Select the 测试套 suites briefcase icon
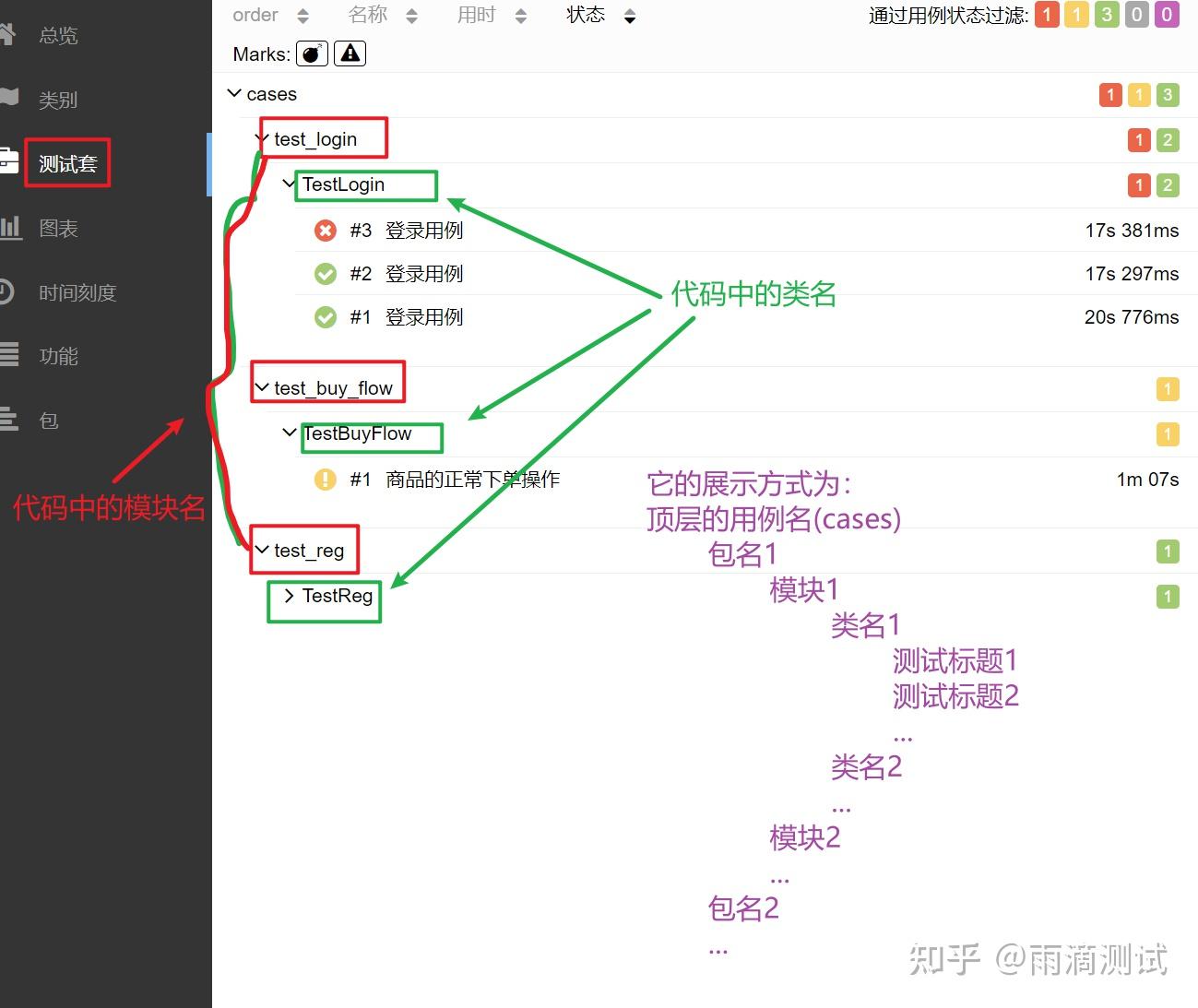The height and width of the screenshot is (1008, 1198). click(x=8, y=161)
